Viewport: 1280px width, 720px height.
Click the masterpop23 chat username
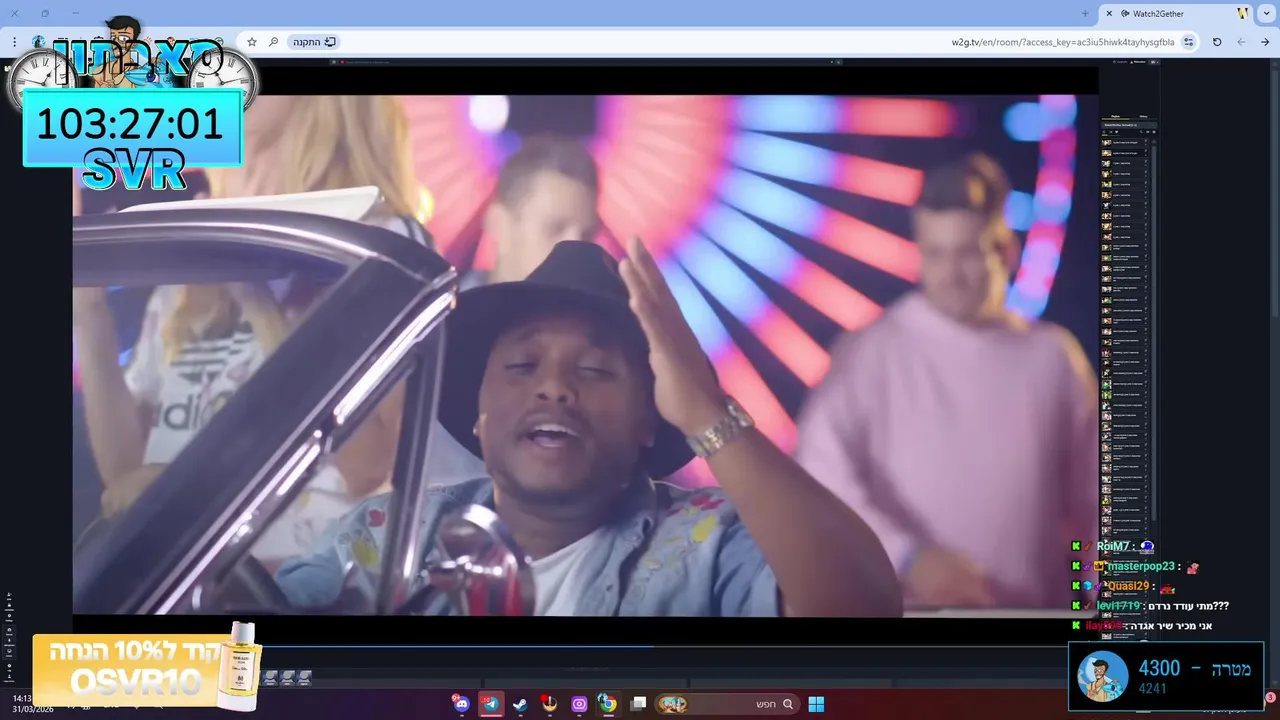[1141, 566]
